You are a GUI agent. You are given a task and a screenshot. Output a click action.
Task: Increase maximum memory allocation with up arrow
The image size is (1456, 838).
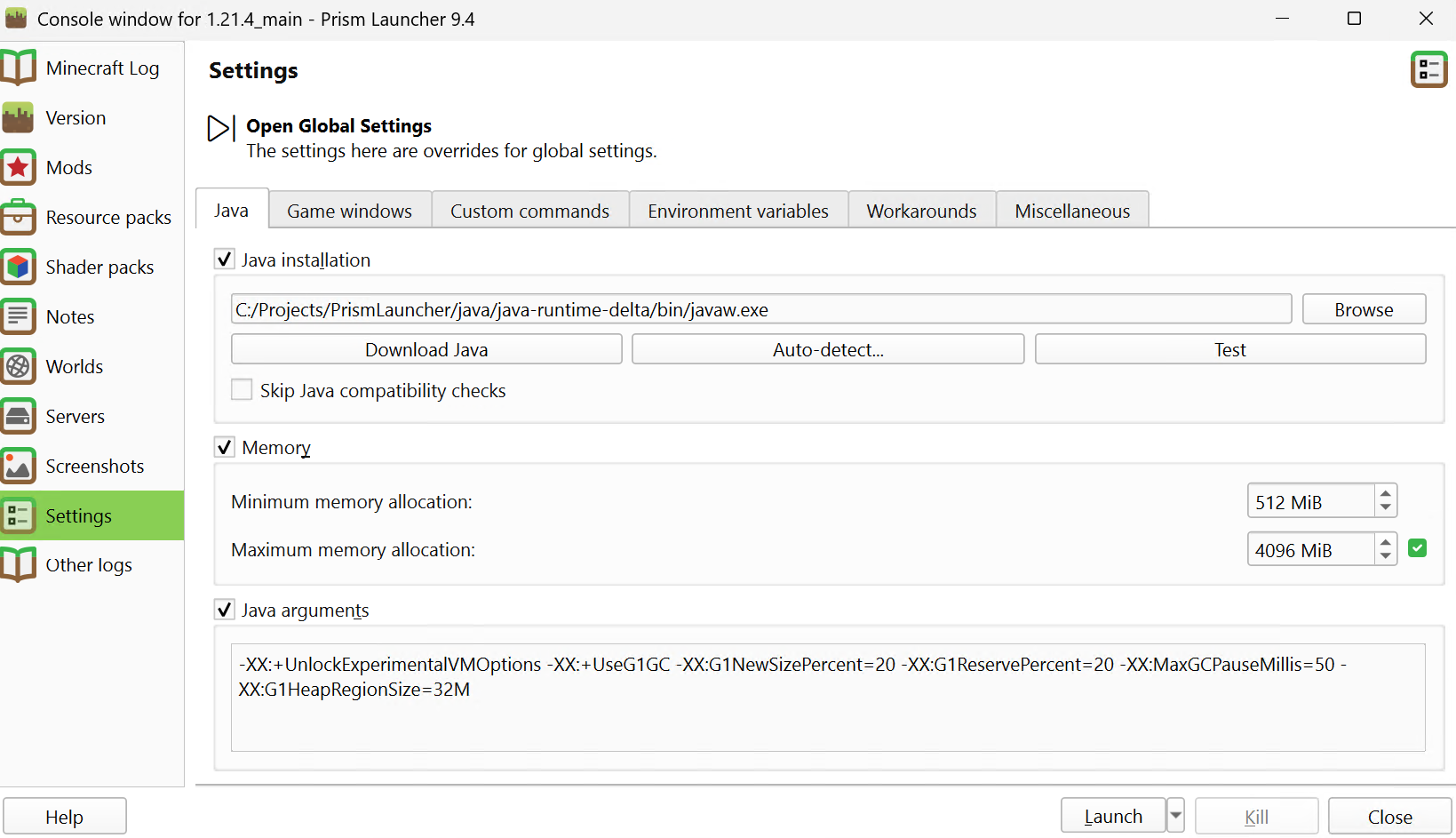click(x=1386, y=541)
